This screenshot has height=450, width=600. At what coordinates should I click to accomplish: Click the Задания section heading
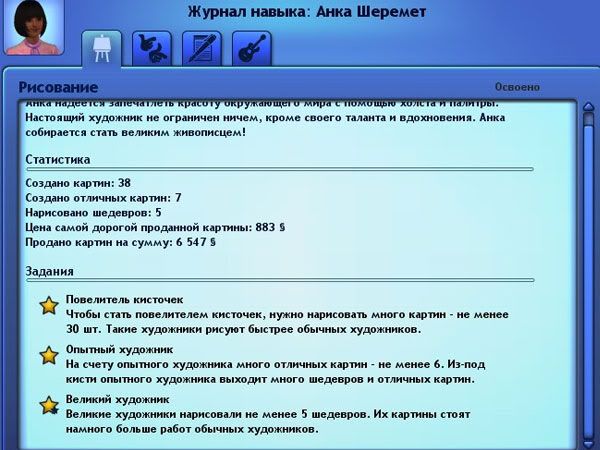(49, 271)
